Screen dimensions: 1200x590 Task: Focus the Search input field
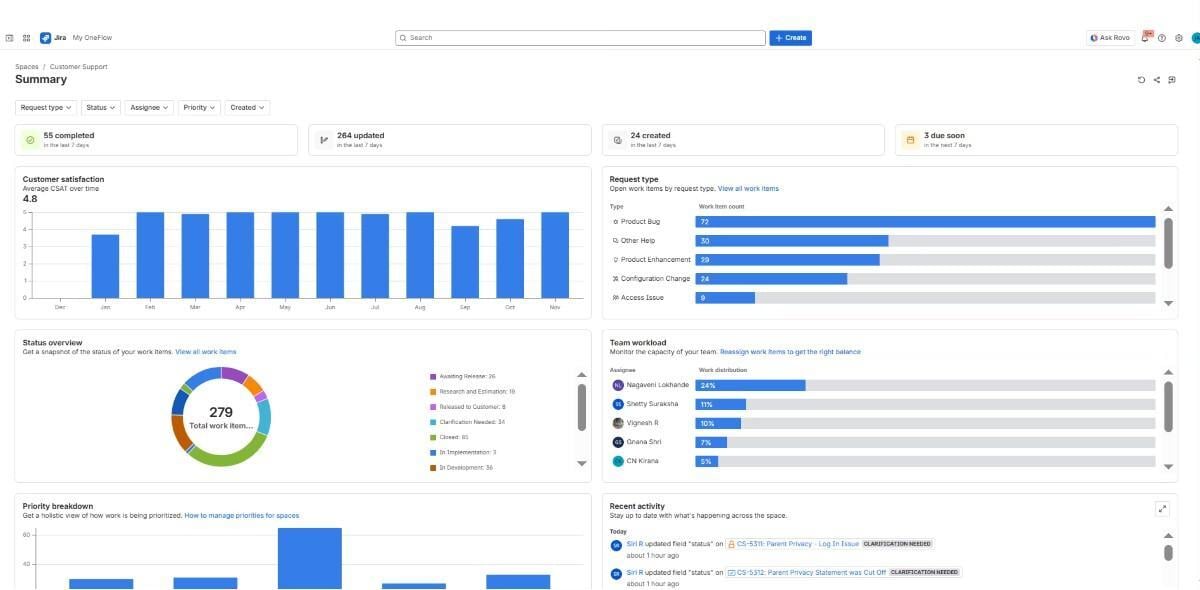point(580,38)
